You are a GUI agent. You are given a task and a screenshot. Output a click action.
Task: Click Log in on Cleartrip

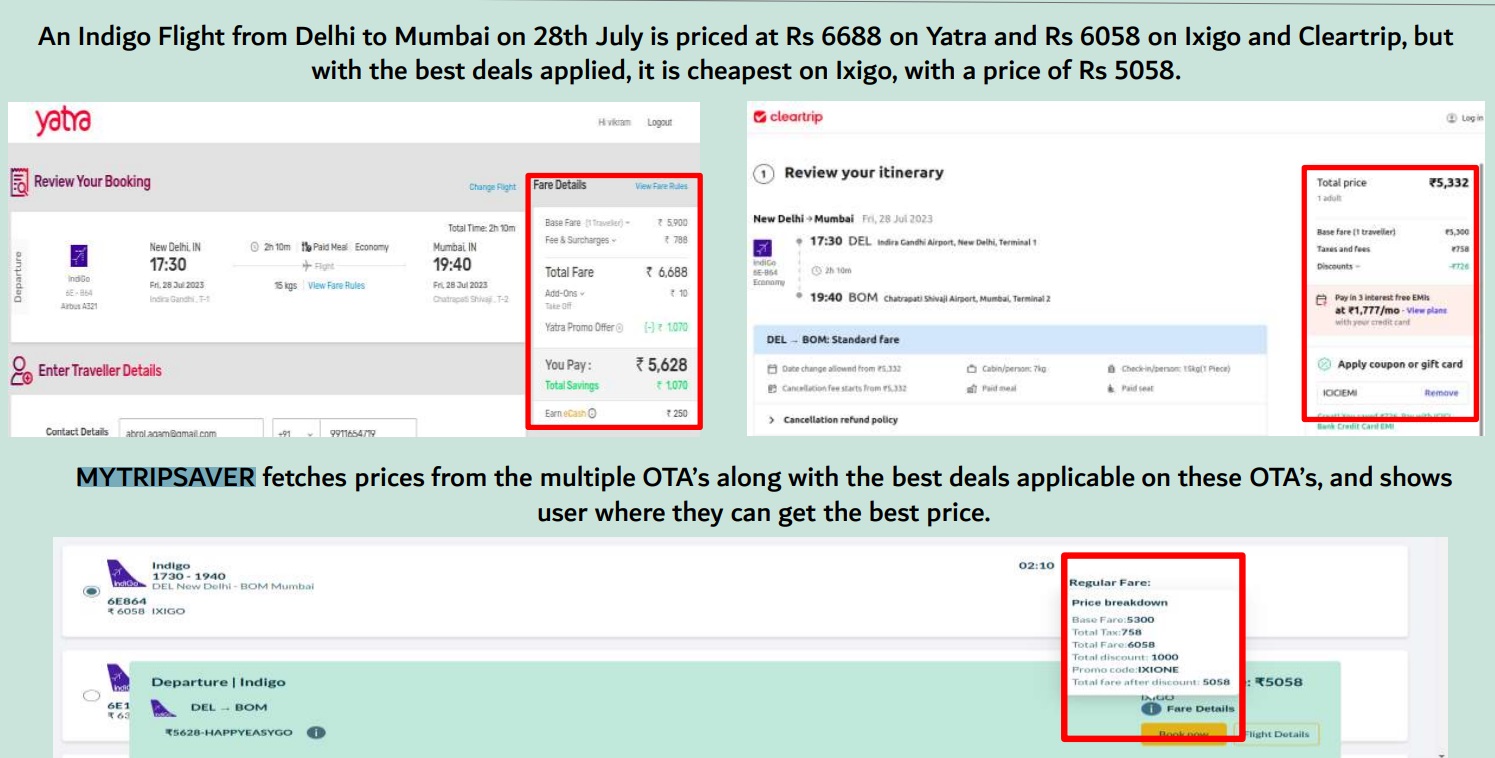[1471, 118]
